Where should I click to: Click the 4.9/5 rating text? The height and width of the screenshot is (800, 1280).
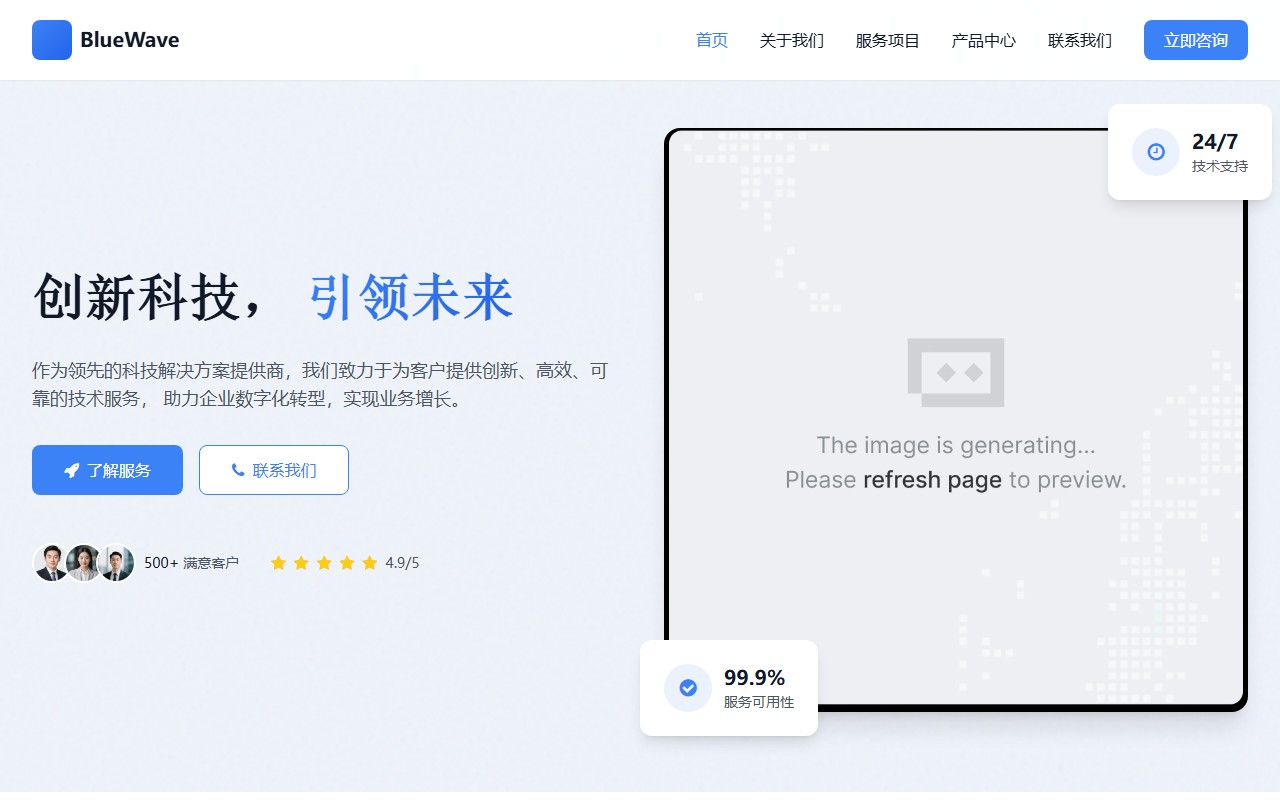(404, 562)
